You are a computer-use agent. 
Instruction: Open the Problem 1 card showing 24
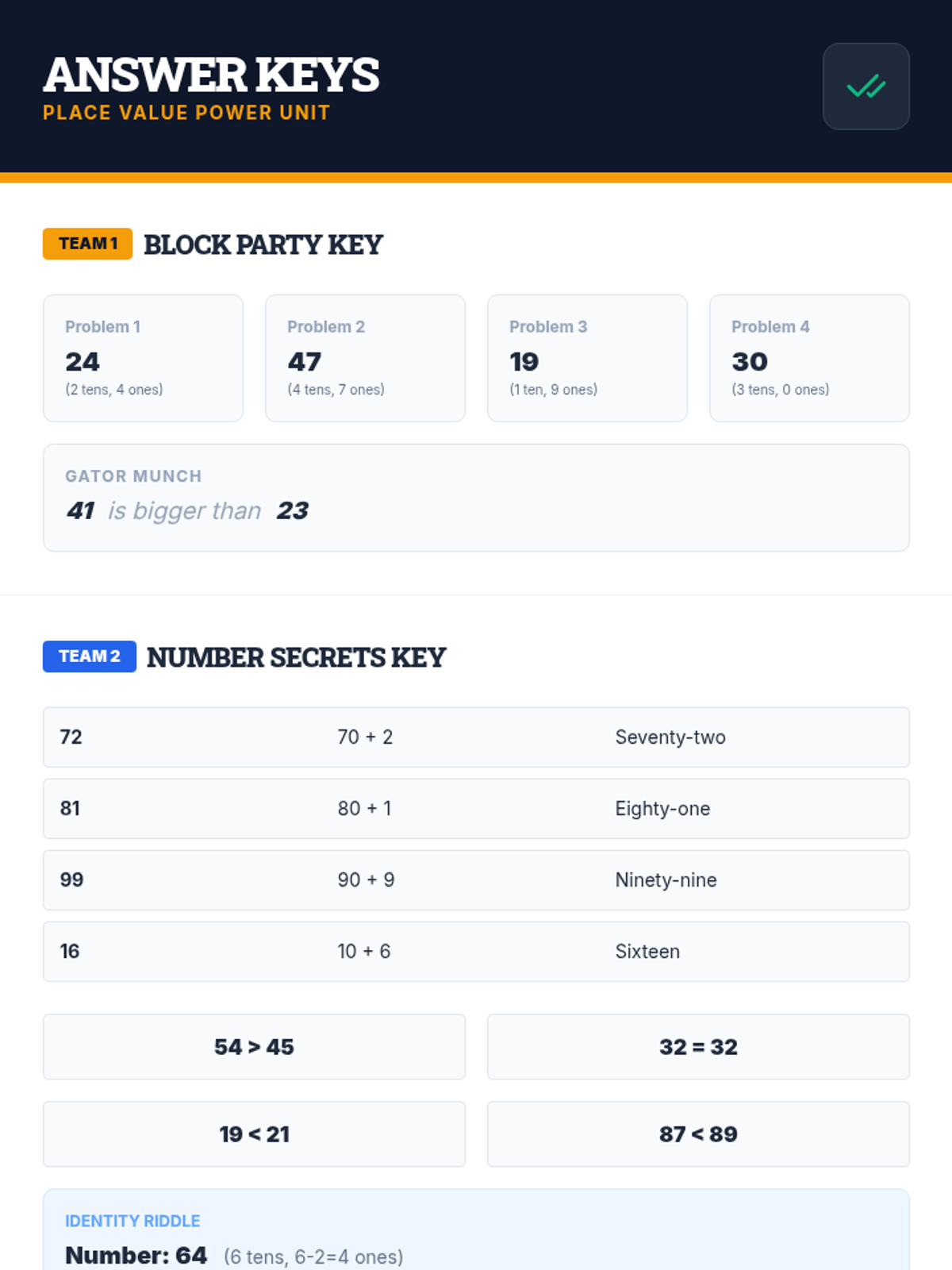coord(143,358)
